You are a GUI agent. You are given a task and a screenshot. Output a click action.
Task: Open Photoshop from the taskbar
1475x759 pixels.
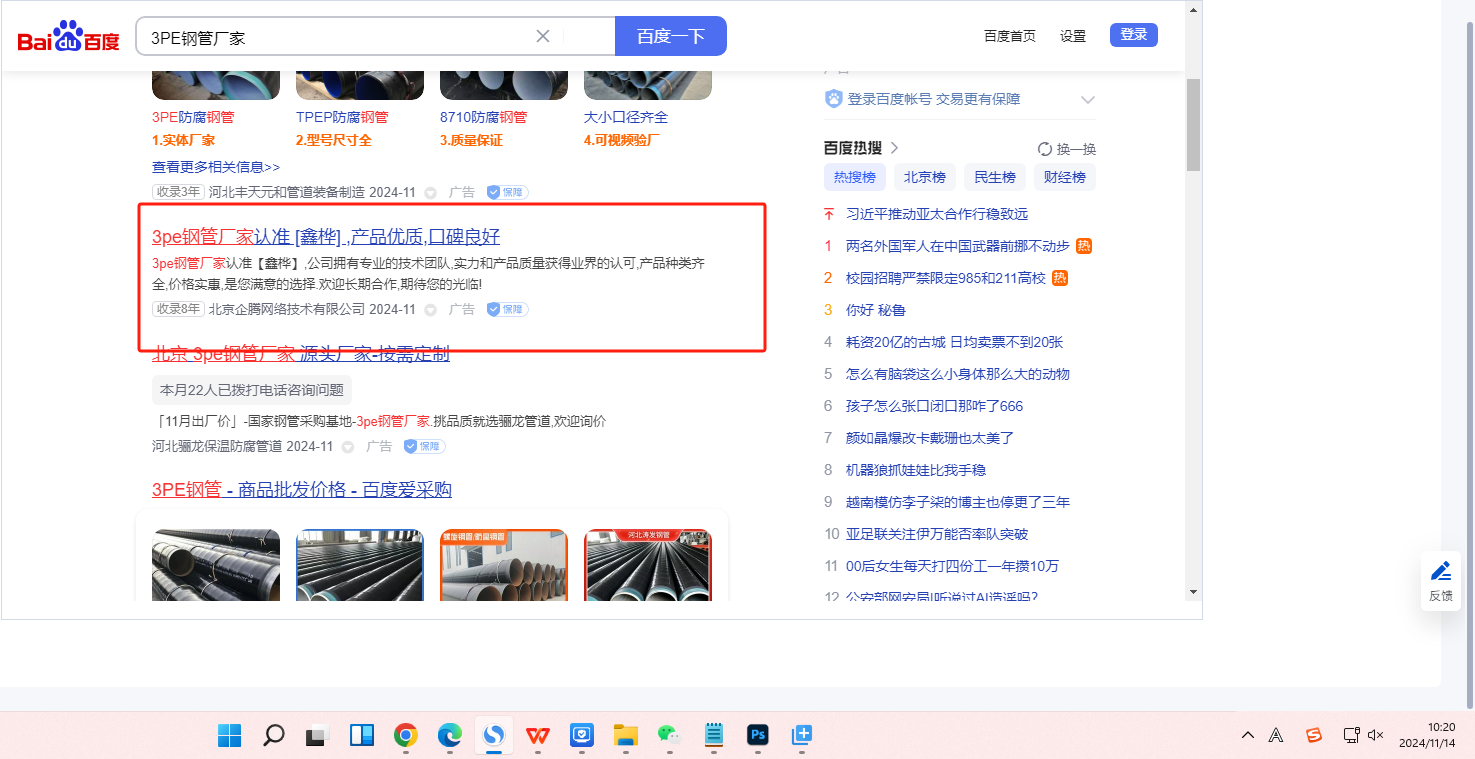757,736
